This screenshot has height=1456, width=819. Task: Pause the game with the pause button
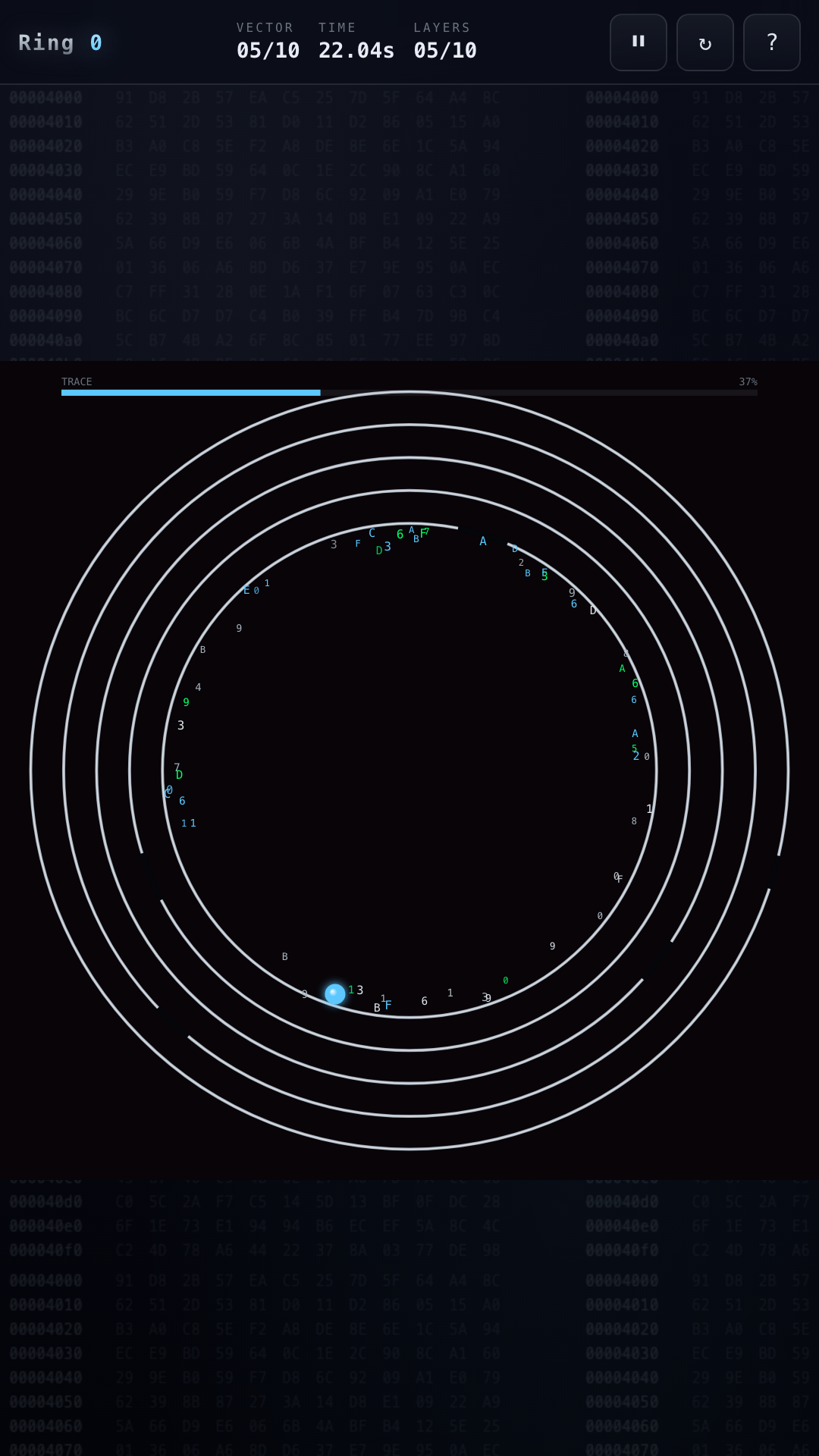click(x=639, y=42)
